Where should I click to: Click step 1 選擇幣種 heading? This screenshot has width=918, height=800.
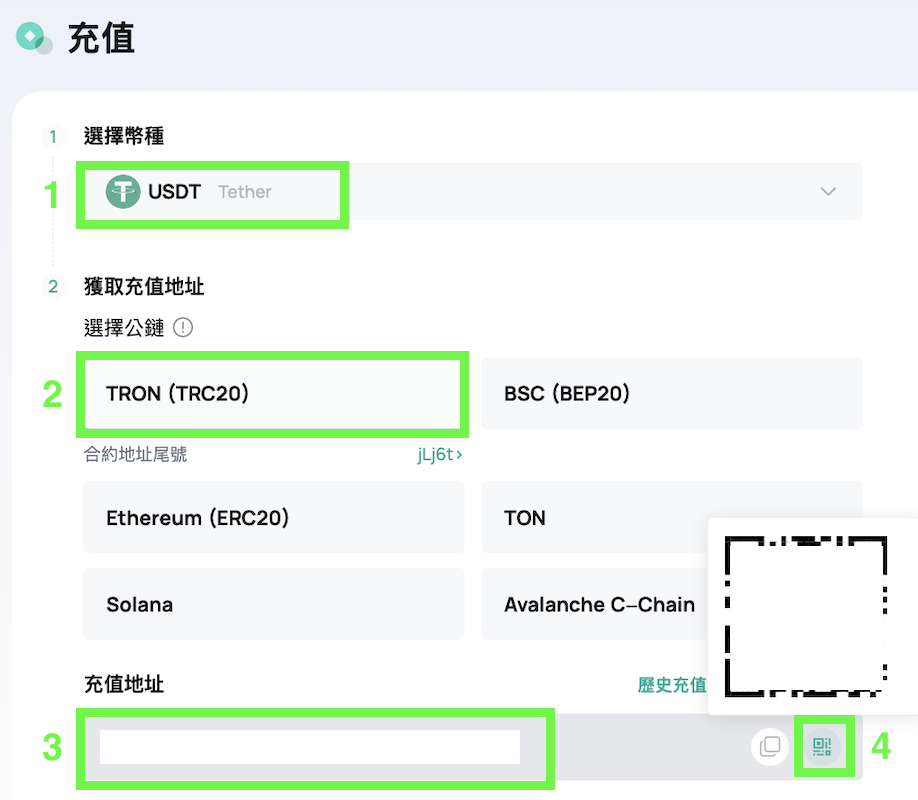pyautogui.click(x=124, y=136)
